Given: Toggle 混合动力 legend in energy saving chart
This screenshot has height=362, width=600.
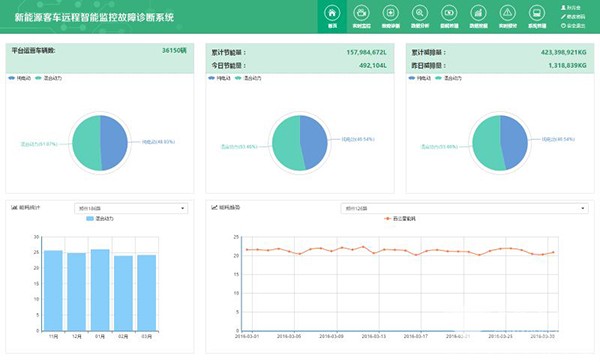Looking at the screenshot, I should coord(248,78).
